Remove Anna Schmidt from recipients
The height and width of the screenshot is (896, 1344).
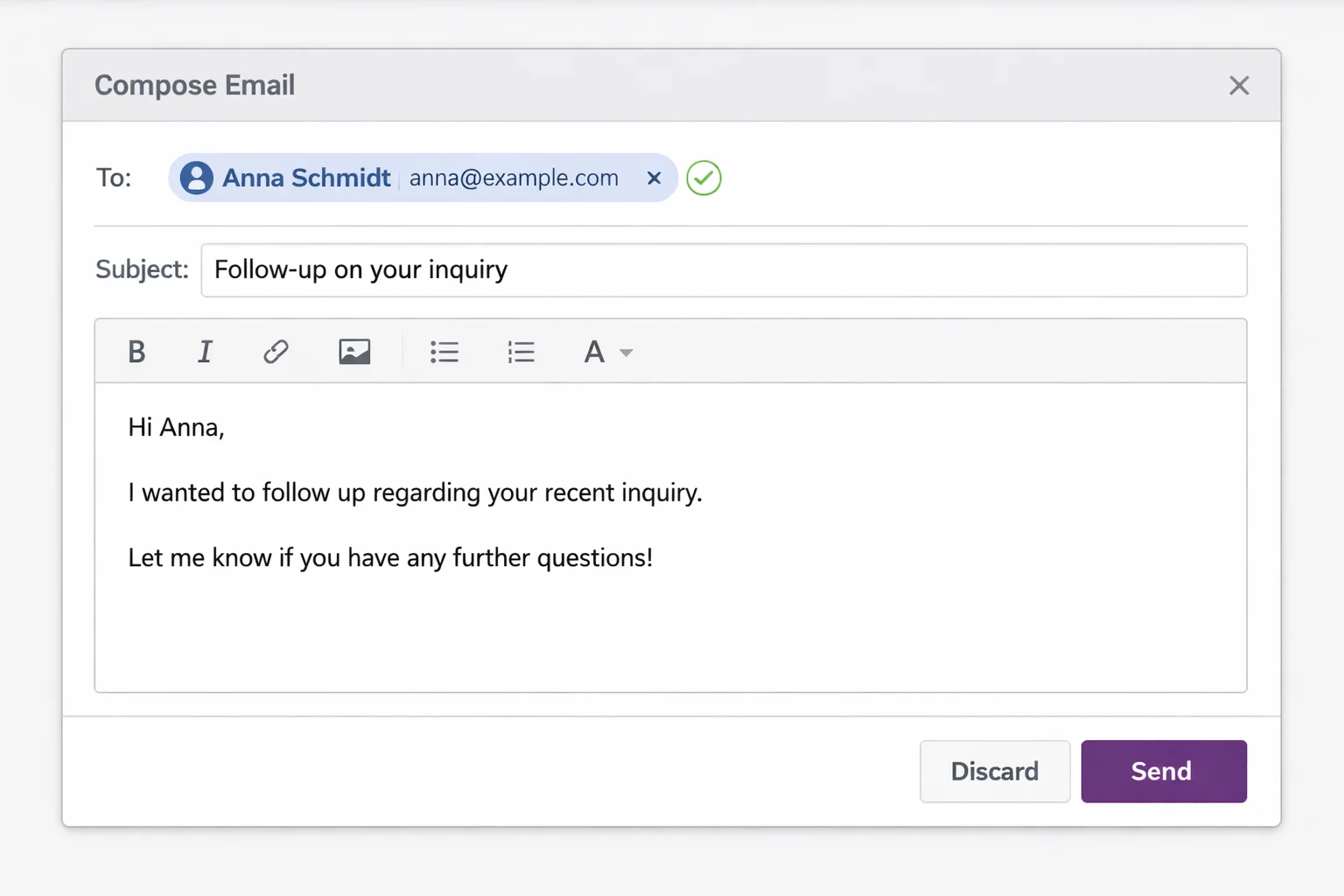pos(654,178)
